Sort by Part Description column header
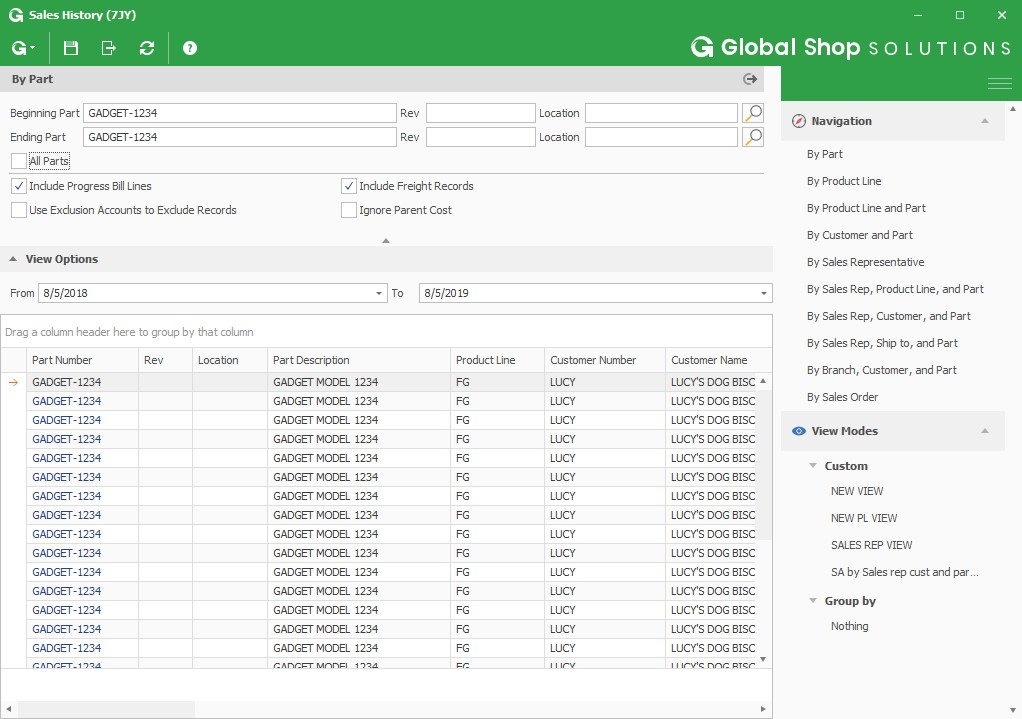 (x=358, y=360)
